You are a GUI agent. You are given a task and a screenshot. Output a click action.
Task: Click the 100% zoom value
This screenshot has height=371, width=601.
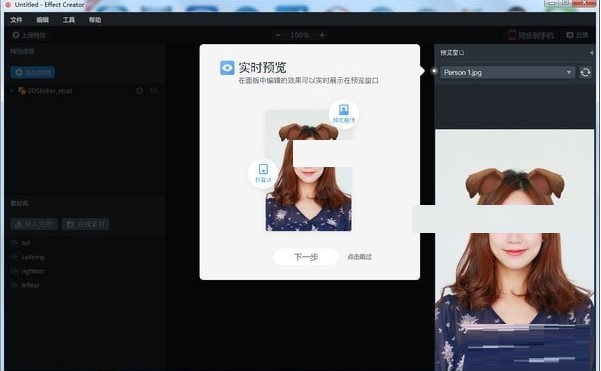tap(300, 35)
